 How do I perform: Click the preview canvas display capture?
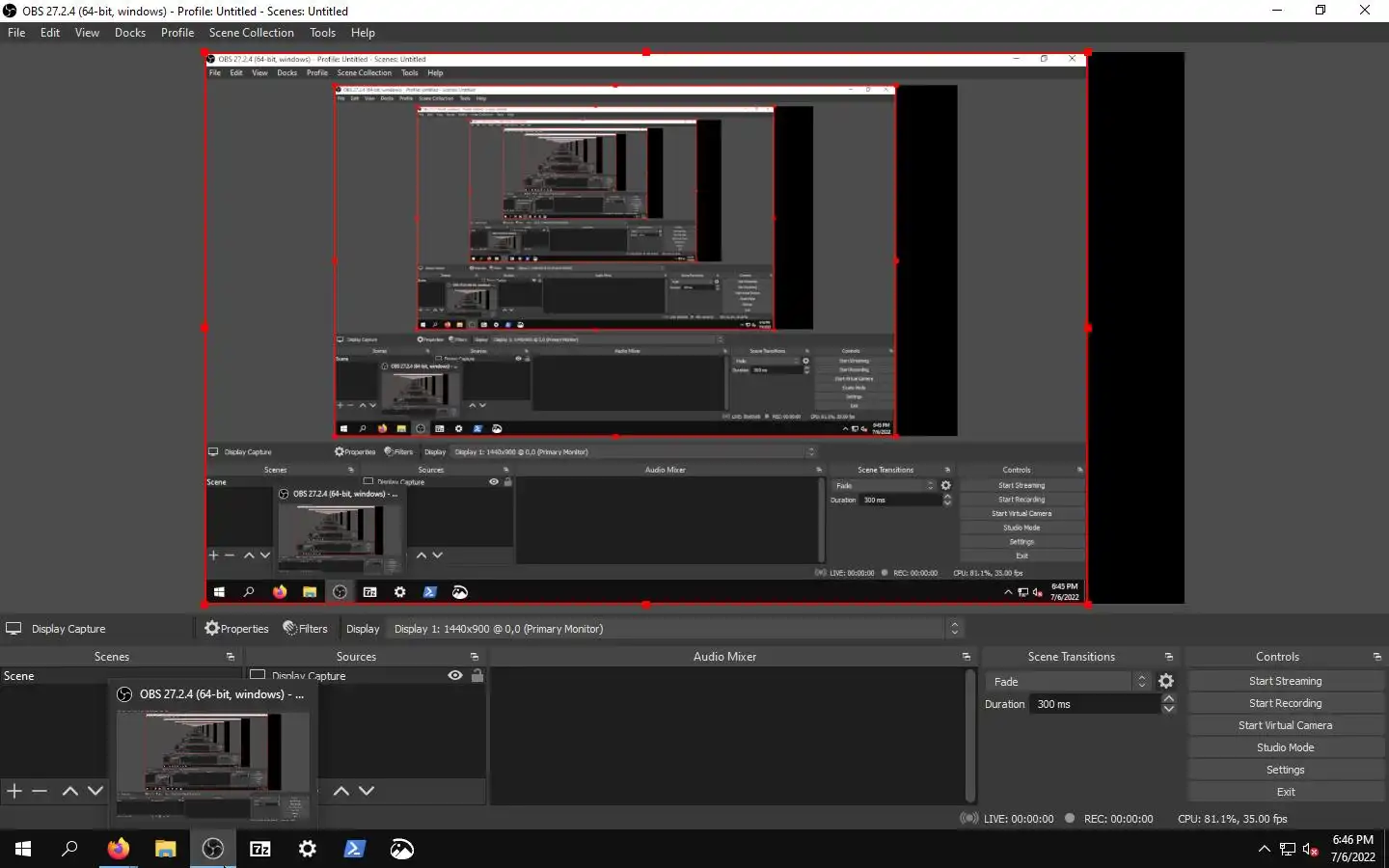point(646,329)
